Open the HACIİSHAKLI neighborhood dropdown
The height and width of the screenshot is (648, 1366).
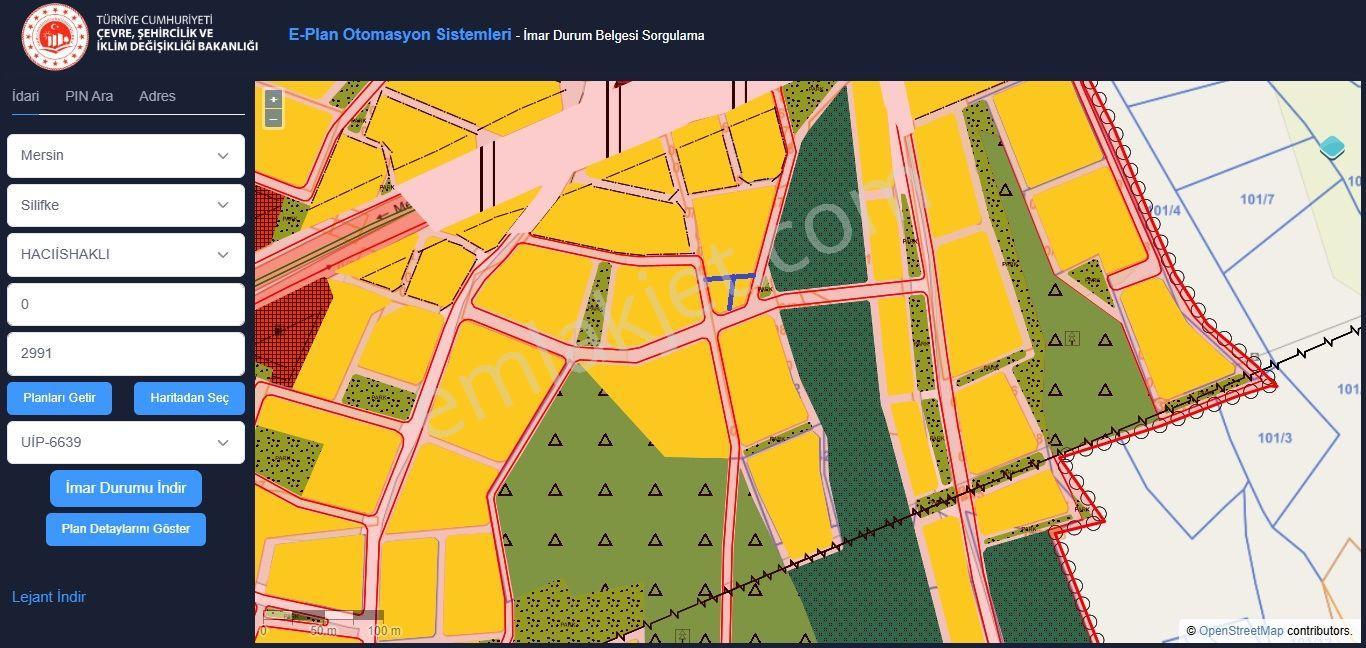pyautogui.click(x=126, y=254)
